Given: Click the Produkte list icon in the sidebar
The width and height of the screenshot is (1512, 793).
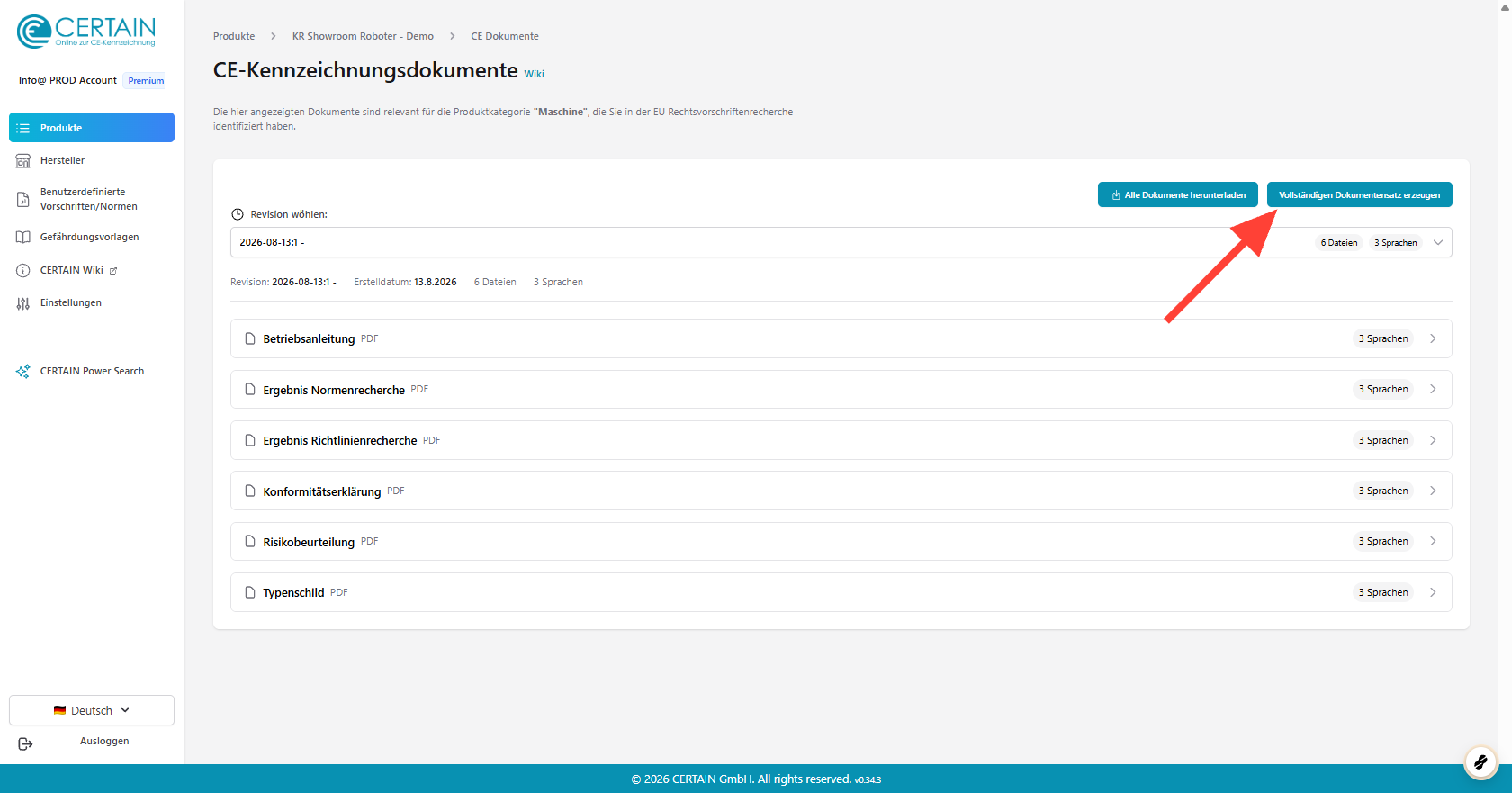Looking at the screenshot, I should click(x=23, y=128).
